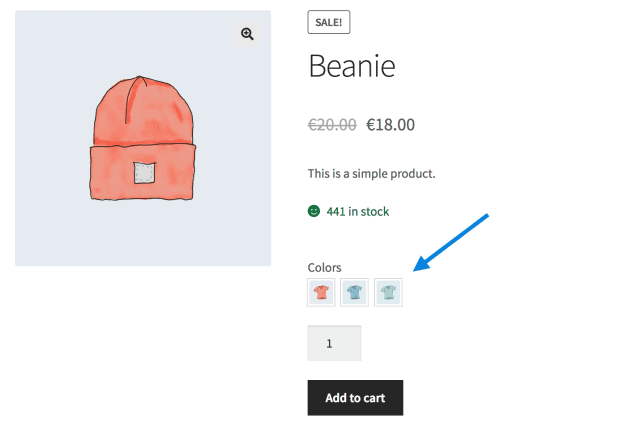Select the teal t-shirt color swatch
Screen dimensions: 620x429
388,292
